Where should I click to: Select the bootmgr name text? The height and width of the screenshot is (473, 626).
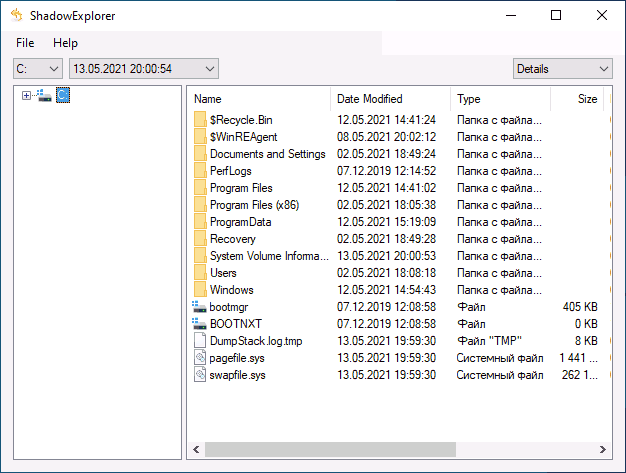click(x=229, y=307)
